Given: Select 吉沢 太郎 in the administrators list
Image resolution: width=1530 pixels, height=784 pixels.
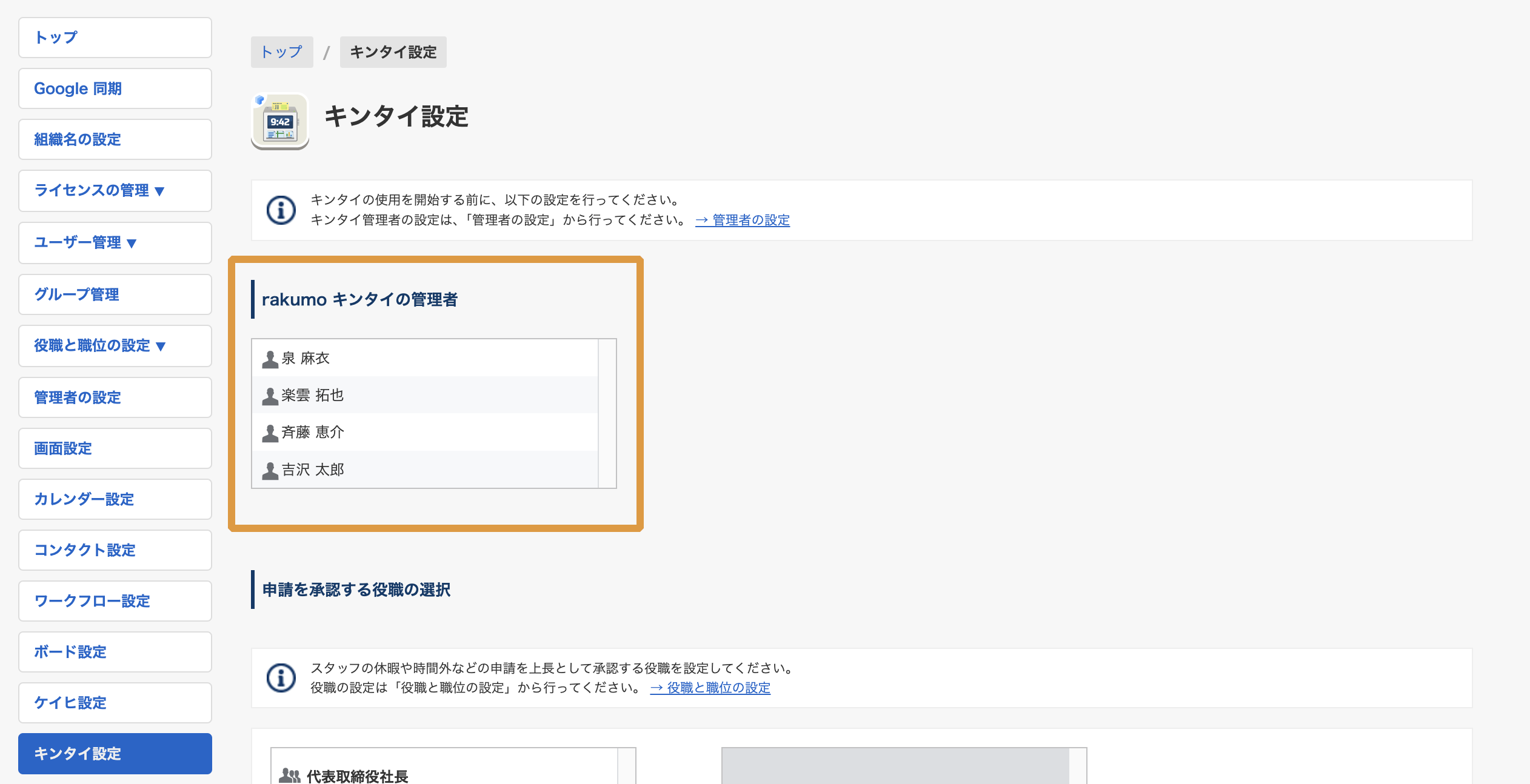Looking at the screenshot, I should (425, 470).
